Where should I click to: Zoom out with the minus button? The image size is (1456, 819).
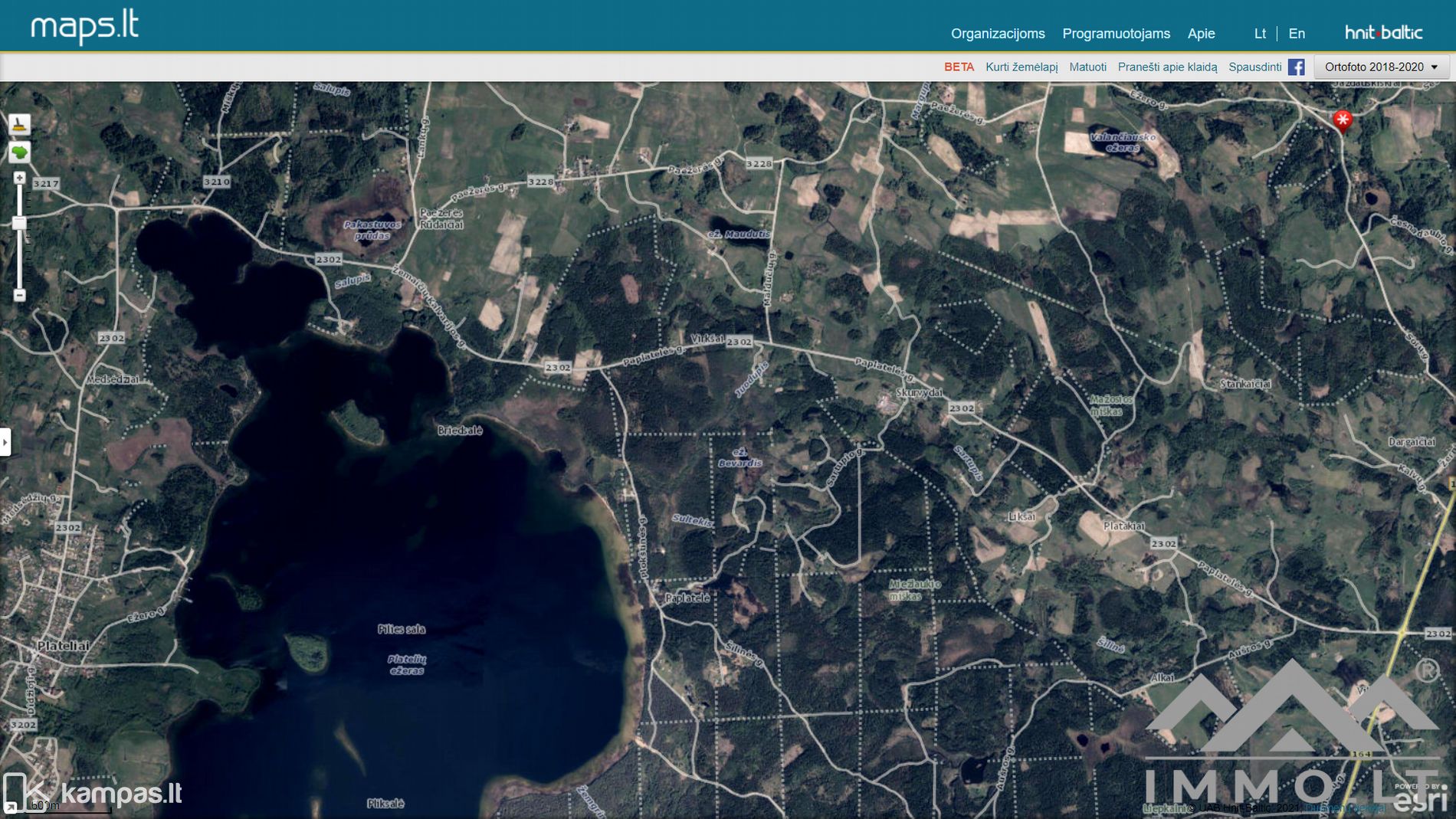(20, 295)
